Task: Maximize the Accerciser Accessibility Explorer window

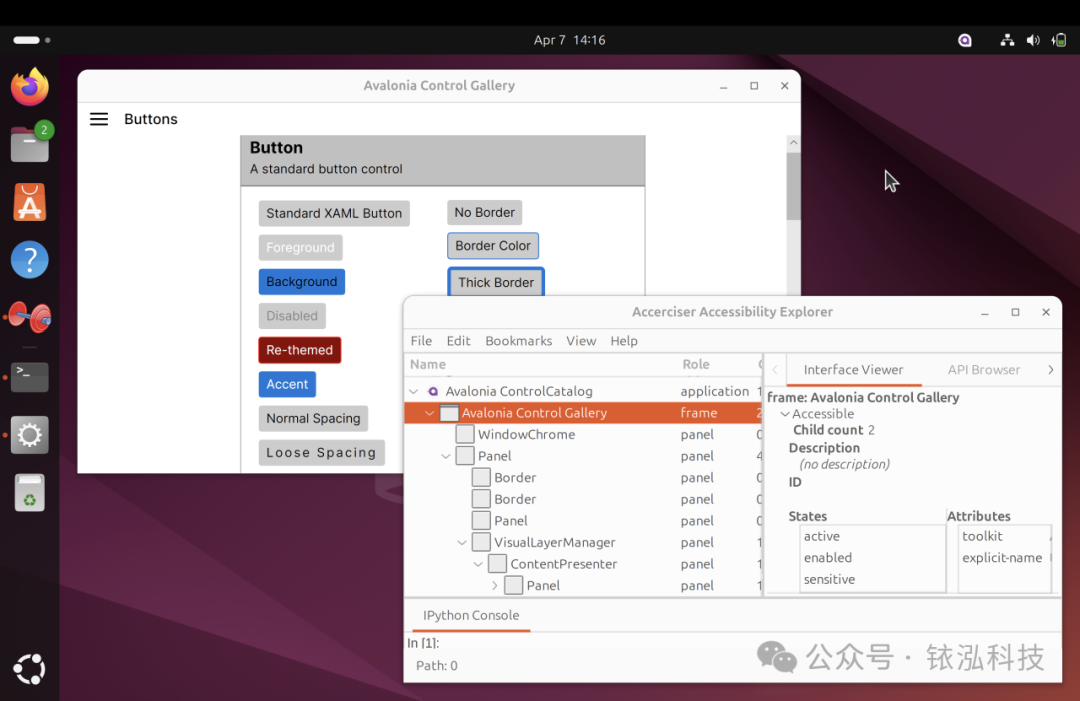Action: pyautogui.click(x=1015, y=312)
